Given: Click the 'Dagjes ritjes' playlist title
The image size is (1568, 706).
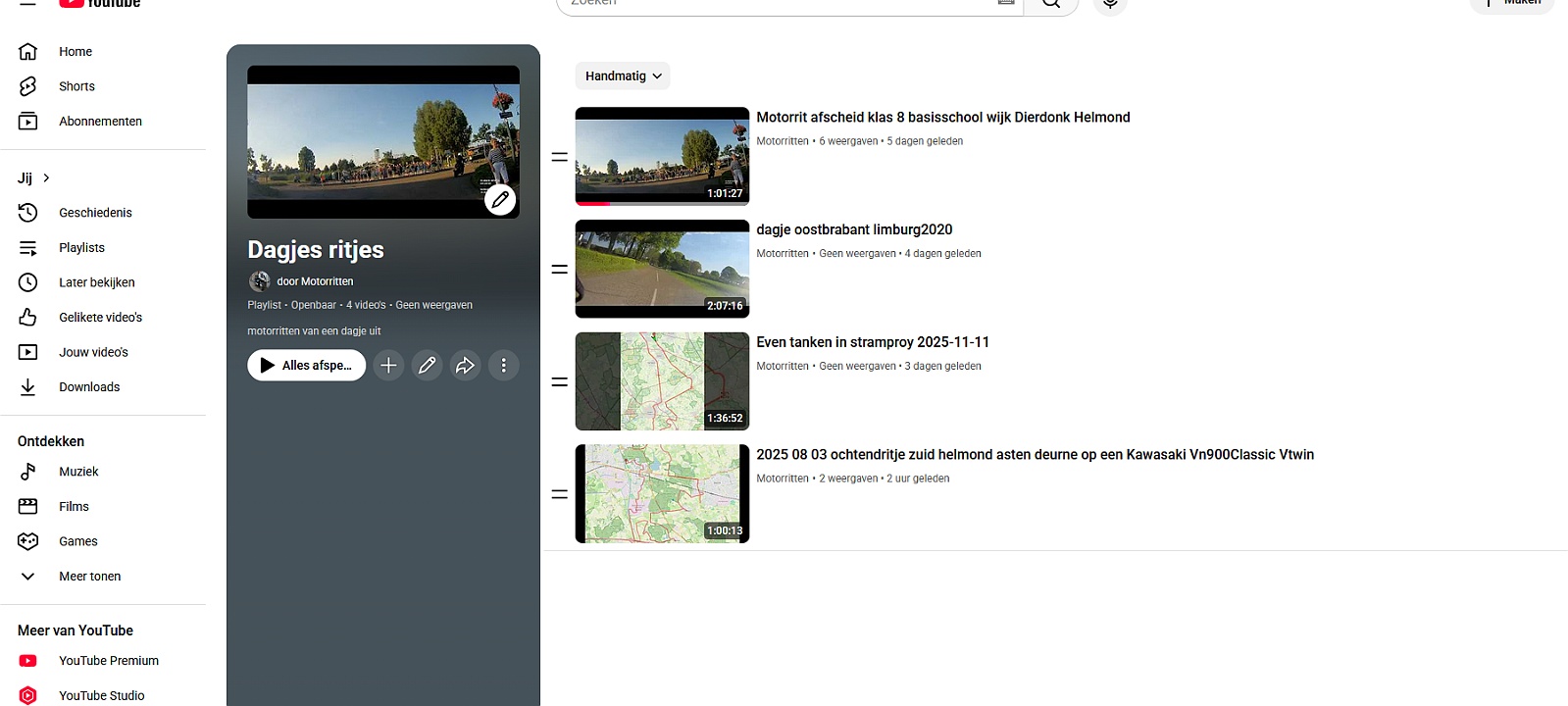Looking at the screenshot, I should click(316, 250).
